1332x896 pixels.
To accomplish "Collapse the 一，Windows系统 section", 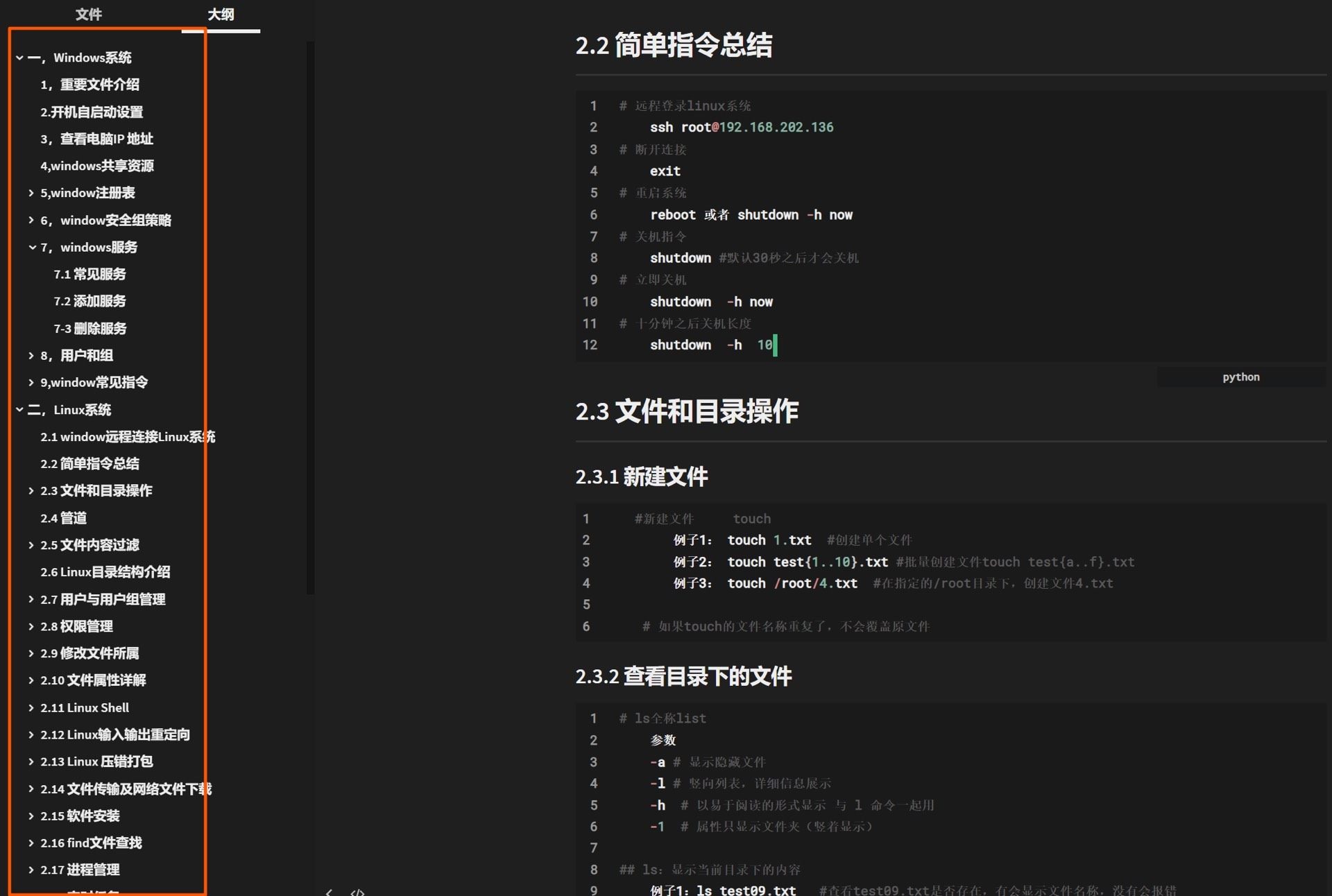I will pos(19,58).
